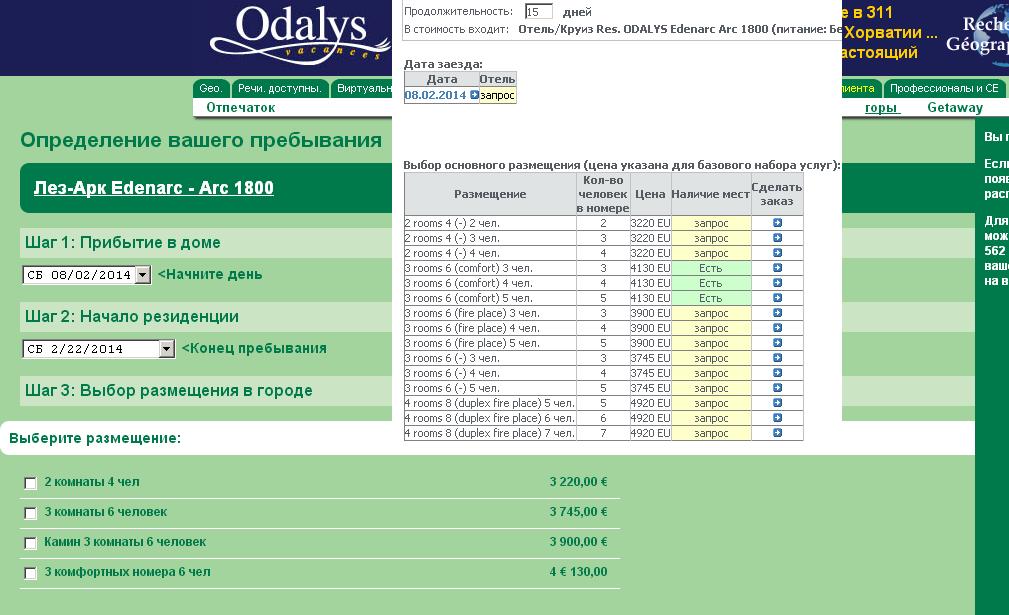Click heading "Шаг 2: Начало резиденции"
Image resolution: width=1009 pixels, height=615 pixels.
[132, 317]
